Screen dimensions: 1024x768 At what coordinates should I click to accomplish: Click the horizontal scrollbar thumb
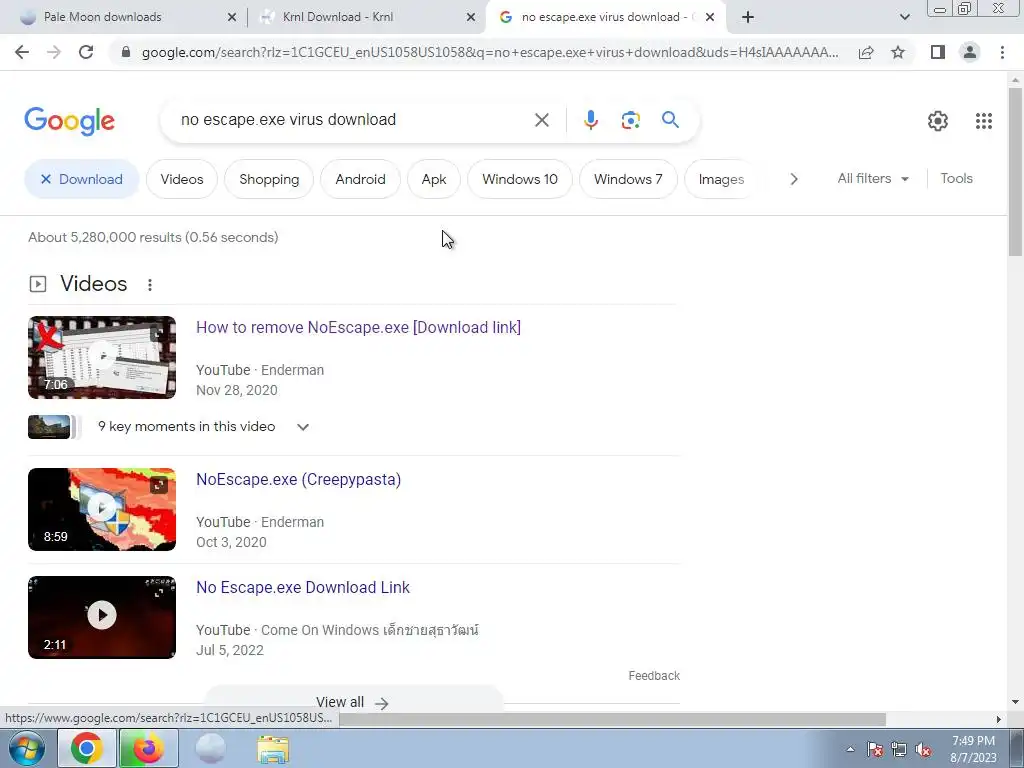click(x=613, y=719)
